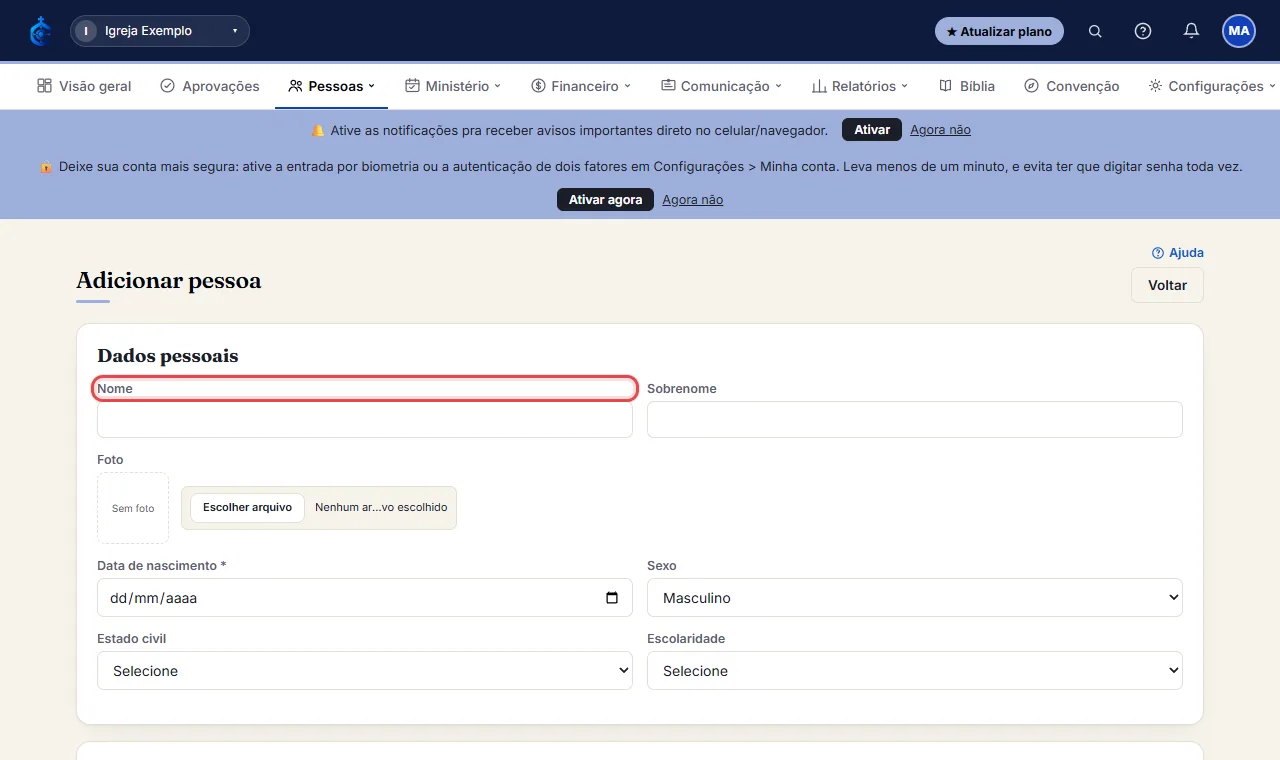This screenshot has height=760, width=1280.
Task: Click Agora não beside Ativar agora
Action: click(x=692, y=200)
